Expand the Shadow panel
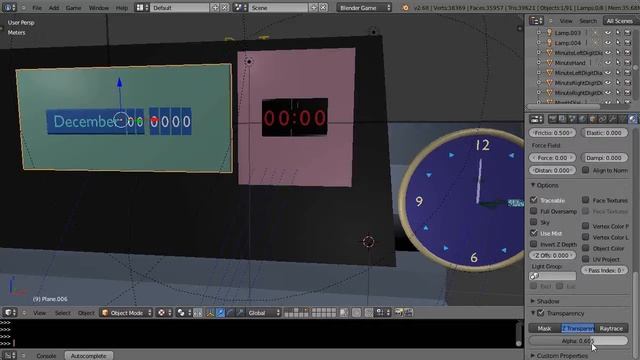Image resolution: width=640 pixels, height=360 pixels. pyautogui.click(x=533, y=301)
